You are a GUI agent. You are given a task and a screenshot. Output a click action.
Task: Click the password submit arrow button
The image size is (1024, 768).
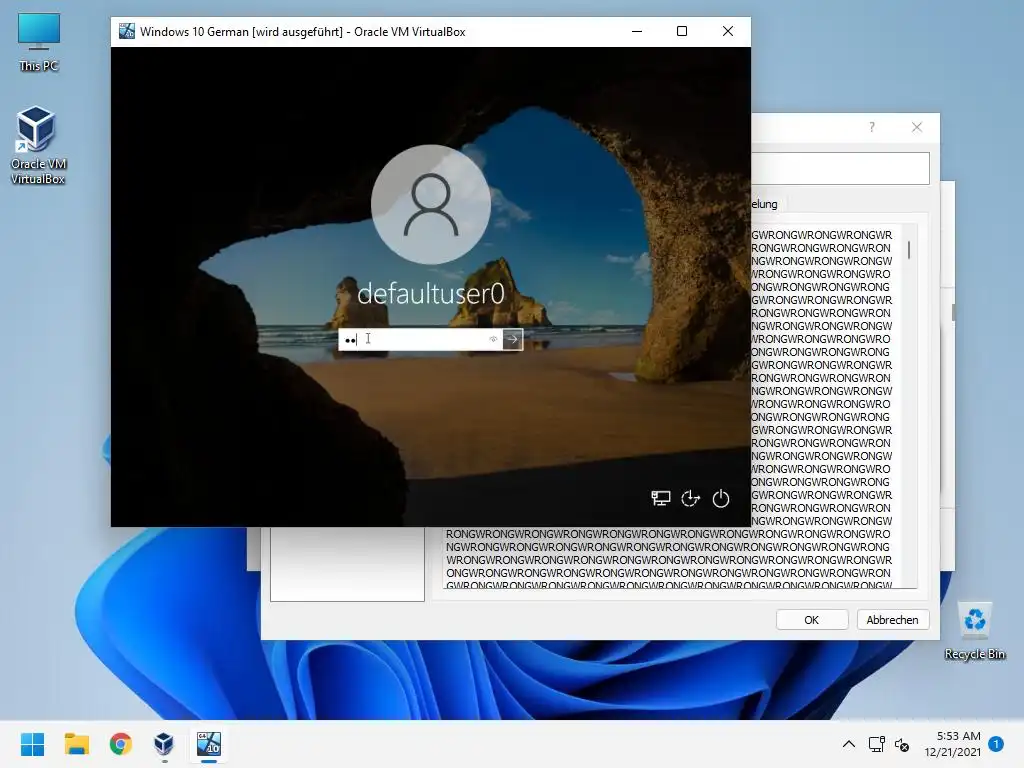[x=513, y=339]
